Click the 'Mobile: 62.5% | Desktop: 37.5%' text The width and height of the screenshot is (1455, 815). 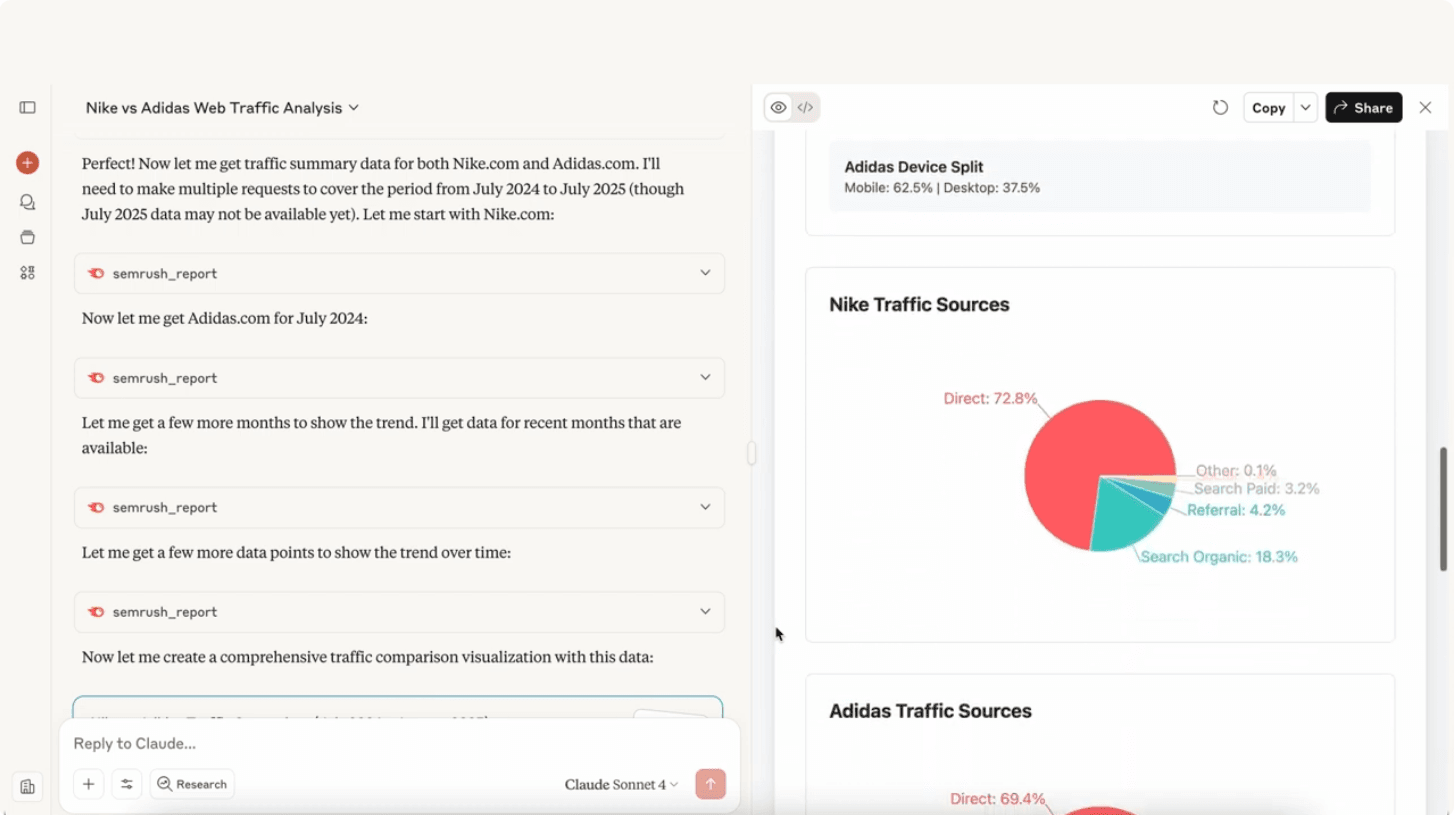tap(942, 188)
